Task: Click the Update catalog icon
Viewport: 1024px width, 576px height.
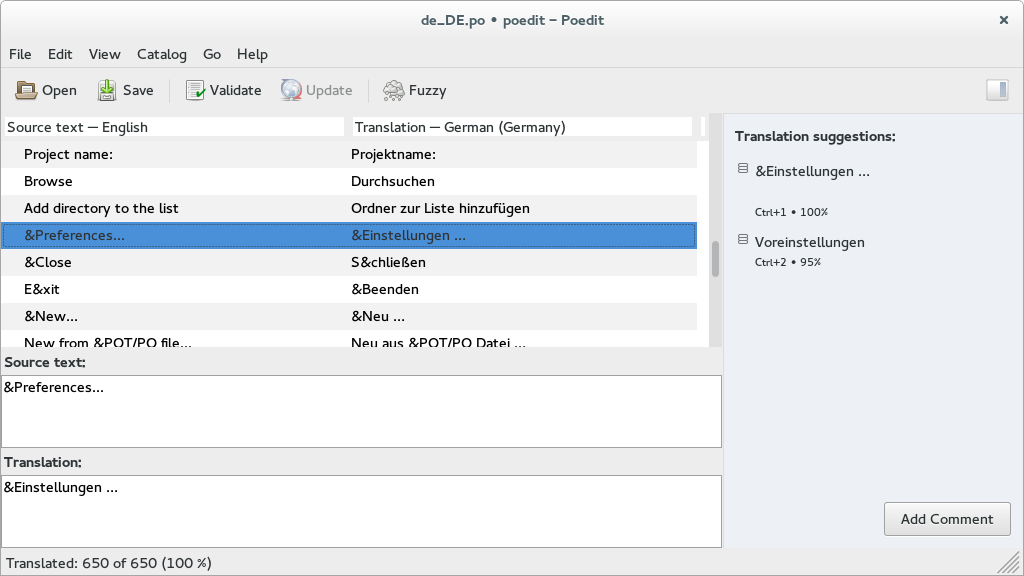Action: point(291,91)
